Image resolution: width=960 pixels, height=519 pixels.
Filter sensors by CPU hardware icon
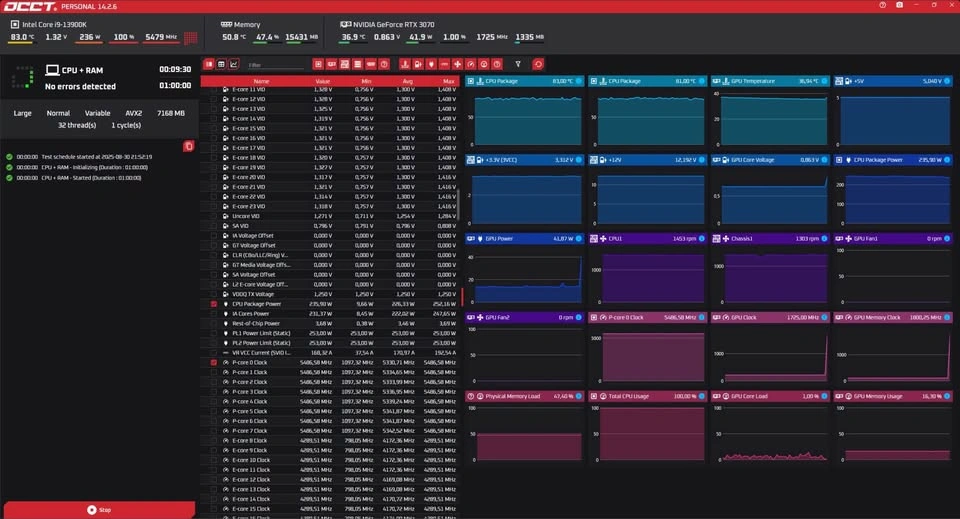click(x=318, y=64)
